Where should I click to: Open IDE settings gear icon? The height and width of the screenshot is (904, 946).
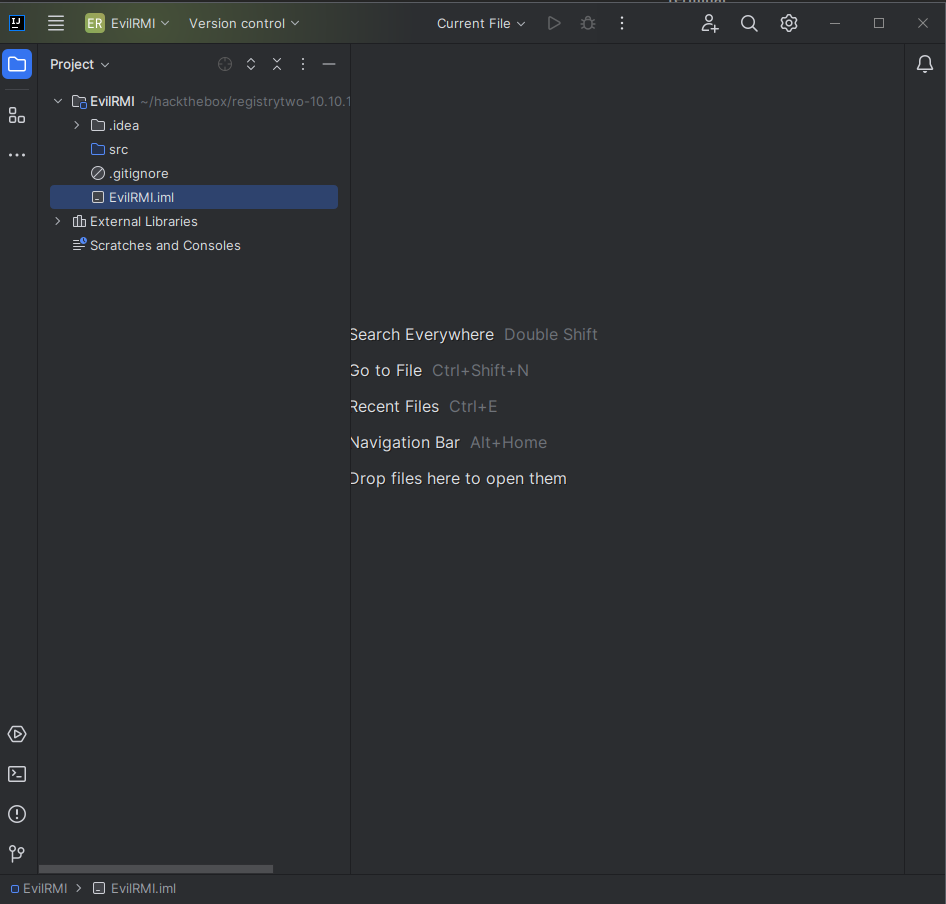pyautogui.click(x=789, y=23)
